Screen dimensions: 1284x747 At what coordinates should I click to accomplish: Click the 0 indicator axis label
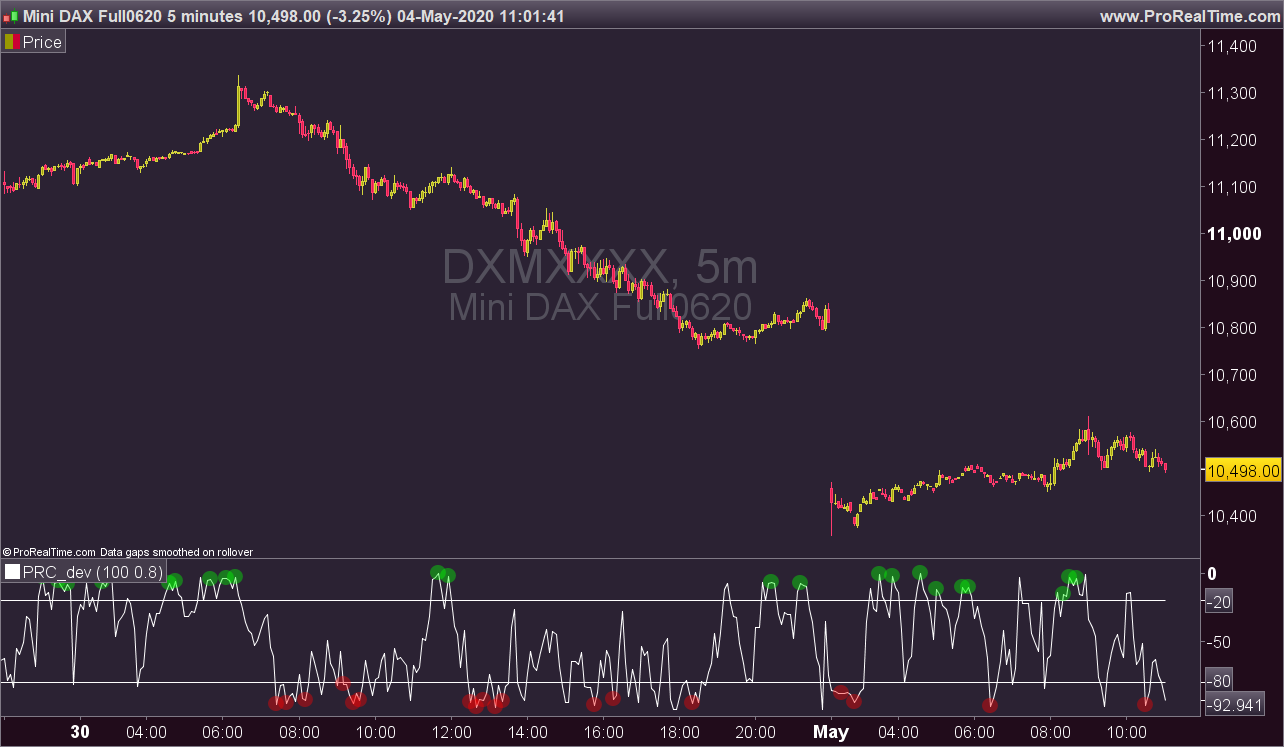click(x=1212, y=573)
